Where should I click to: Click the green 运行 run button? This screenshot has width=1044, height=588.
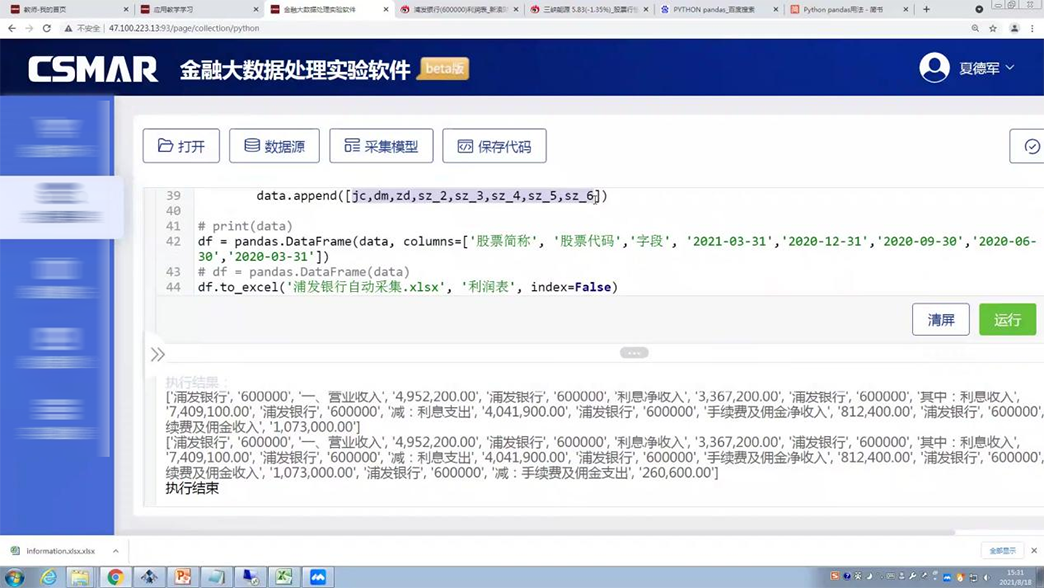point(1007,320)
